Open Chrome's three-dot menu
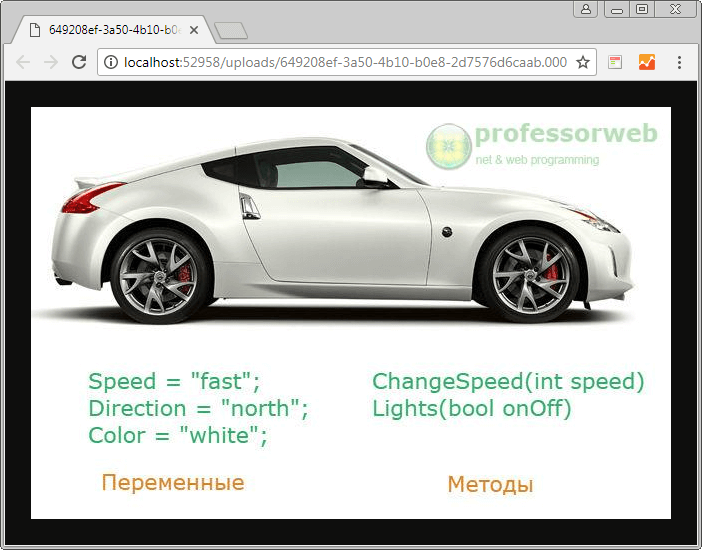Viewport: 702px width, 550px height. tap(679, 62)
